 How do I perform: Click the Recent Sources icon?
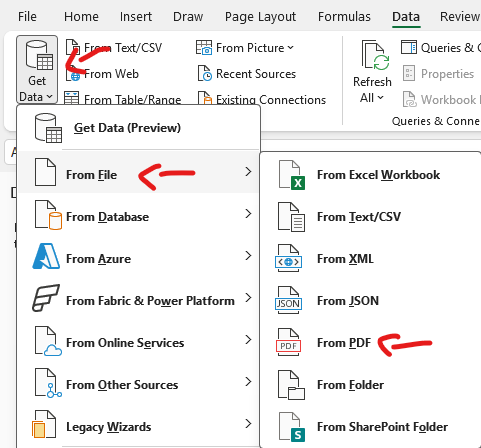(204, 73)
